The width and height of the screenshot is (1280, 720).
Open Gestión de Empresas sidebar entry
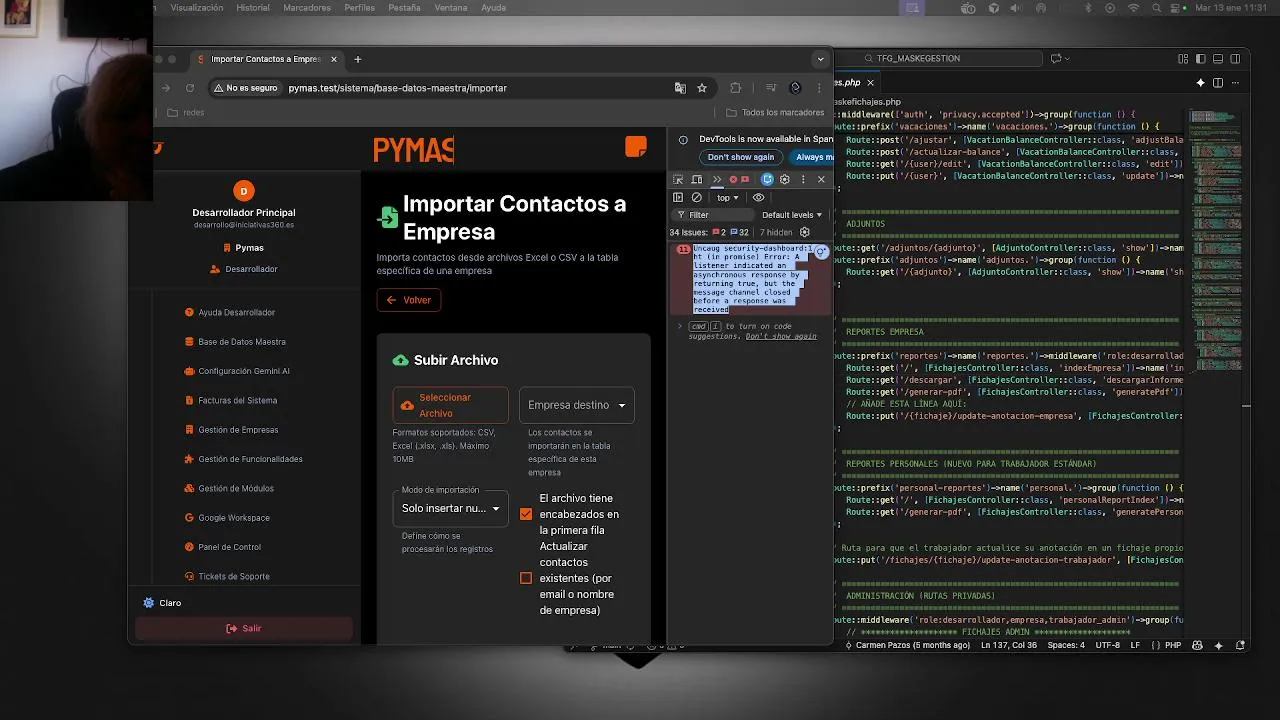[231, 430]
